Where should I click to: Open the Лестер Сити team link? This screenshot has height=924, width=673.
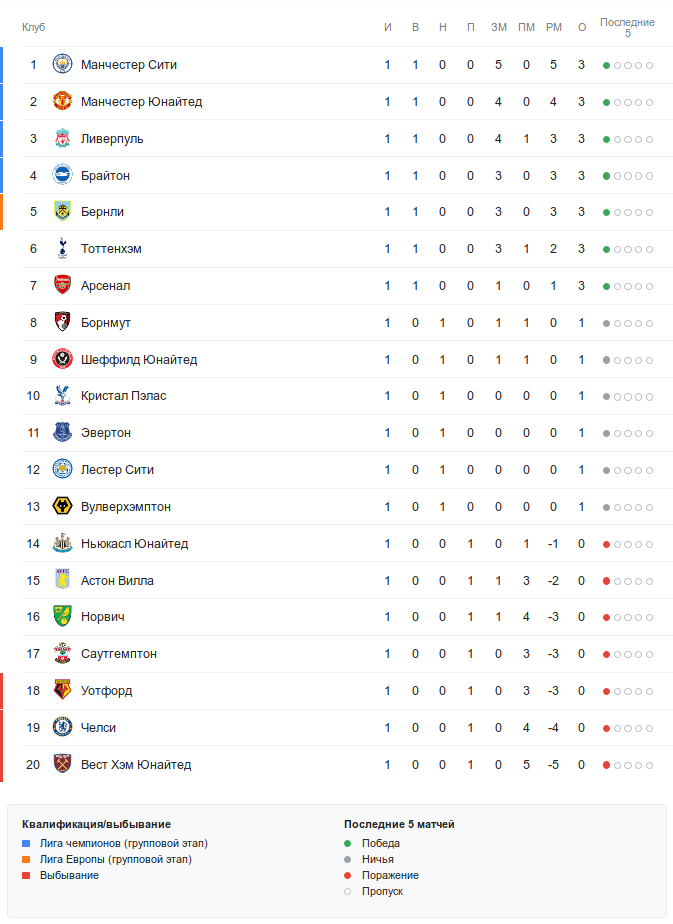click(x=117, y=470)
